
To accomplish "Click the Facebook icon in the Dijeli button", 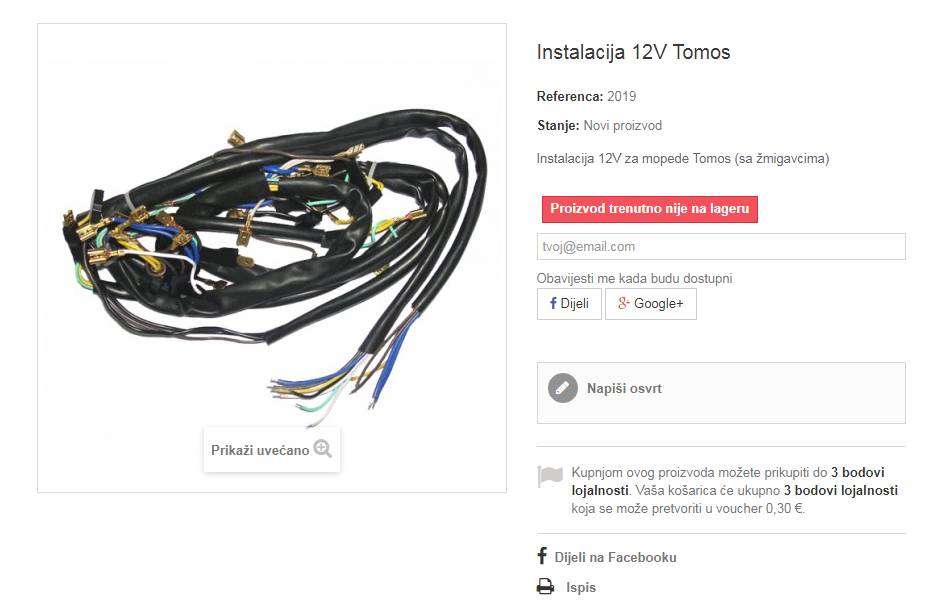I will 553,303.
